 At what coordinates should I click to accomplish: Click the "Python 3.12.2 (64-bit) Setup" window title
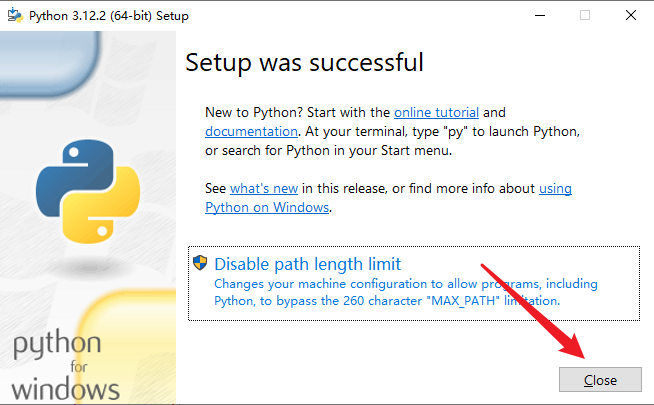108,16
